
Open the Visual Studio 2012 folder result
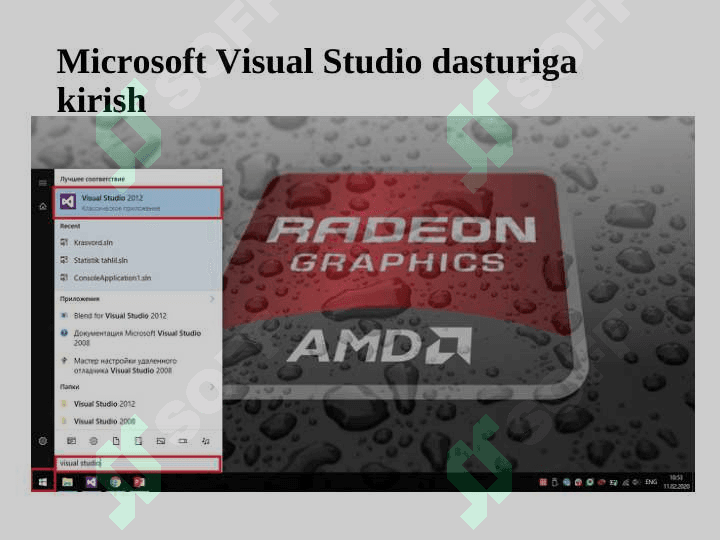104,404
